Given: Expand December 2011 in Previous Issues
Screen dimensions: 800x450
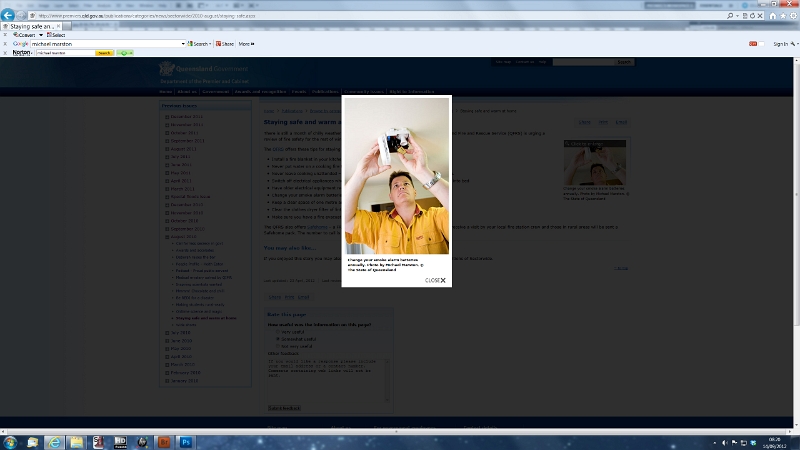Looking at the screenshot, I should (x=167, y=117).
